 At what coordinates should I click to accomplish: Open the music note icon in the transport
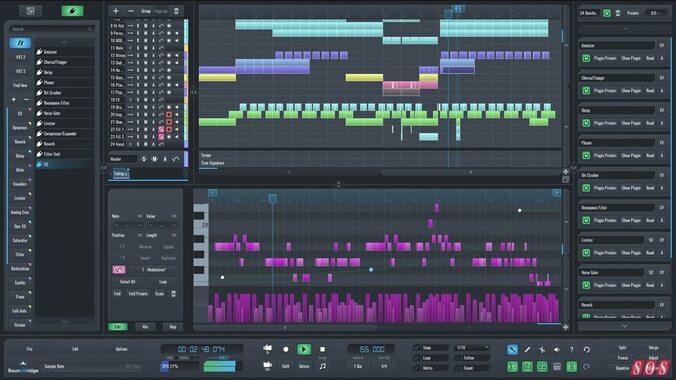[322, 366]
